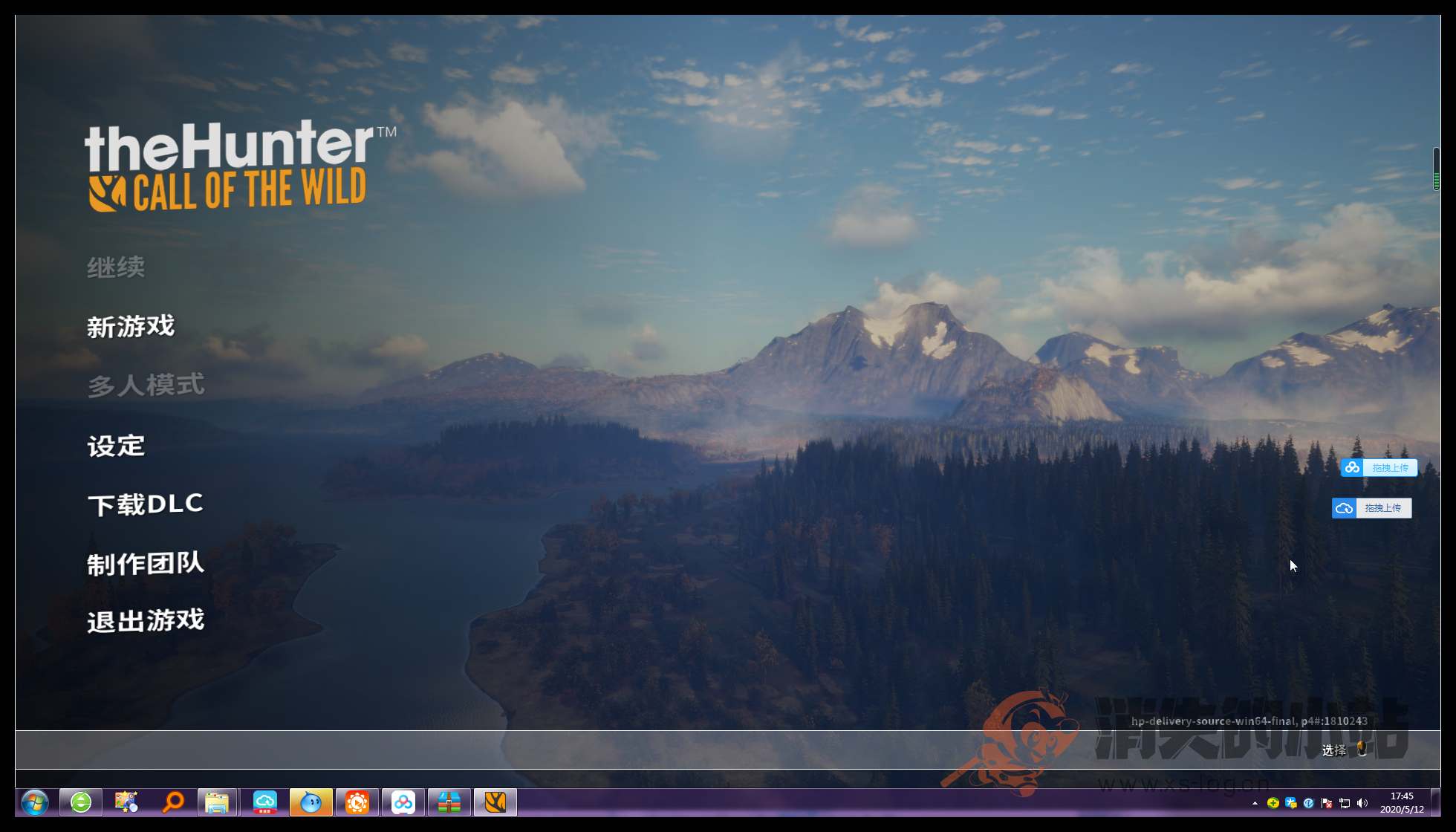Open the 设定 settings menu

tap(116, 445)
